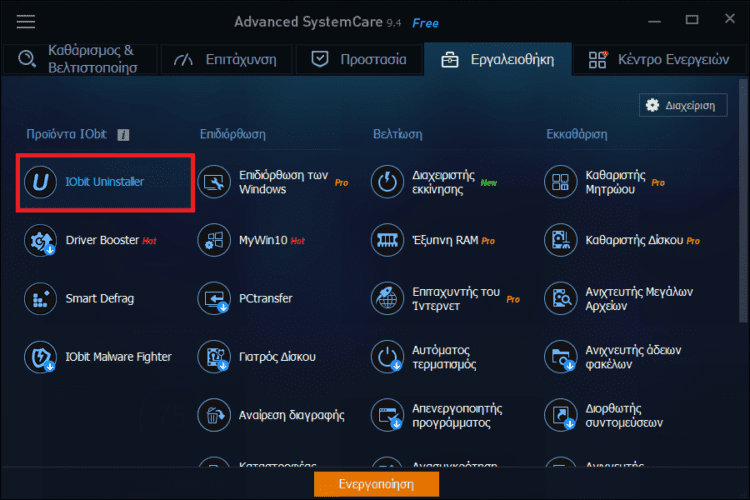This screenshot has height=500, width=750.
Task: Open Smart Defrag icon
Action: (x=41, y=299)
